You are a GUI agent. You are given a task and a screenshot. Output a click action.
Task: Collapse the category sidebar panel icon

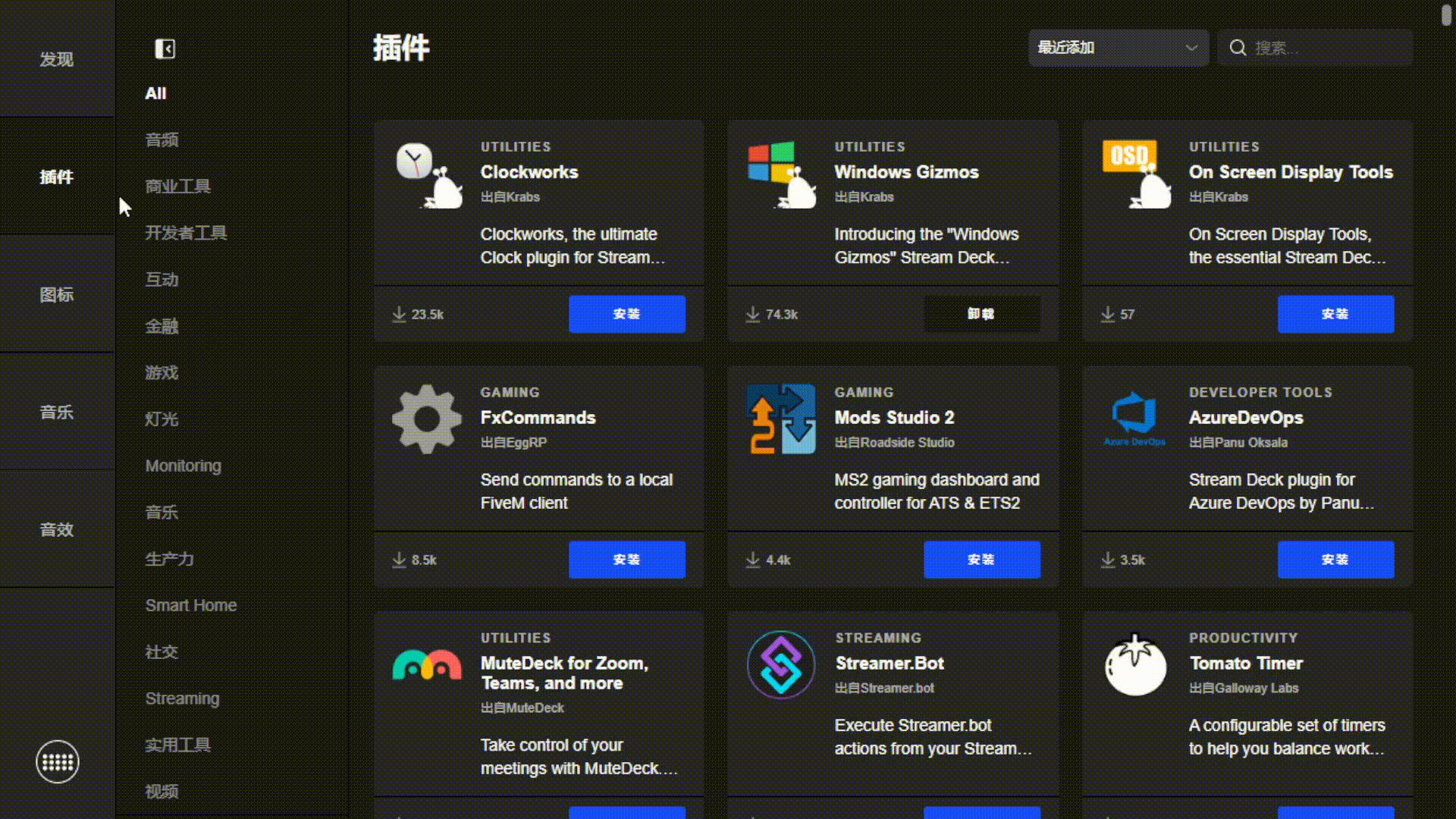pyautogui.click(x=165, y=49)
